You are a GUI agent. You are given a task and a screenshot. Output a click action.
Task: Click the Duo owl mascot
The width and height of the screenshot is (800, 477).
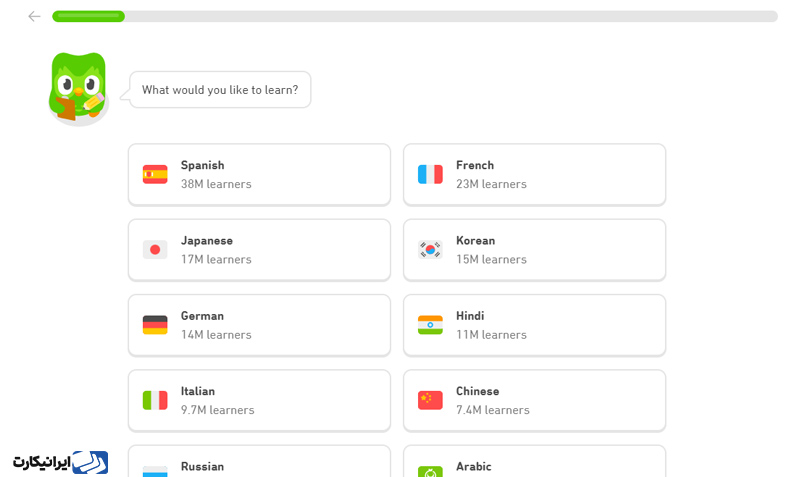[78, 88]
